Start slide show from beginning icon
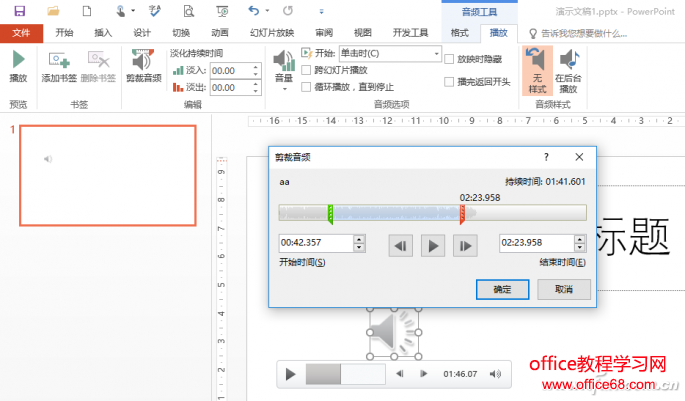685x401 pixels. 222,11
